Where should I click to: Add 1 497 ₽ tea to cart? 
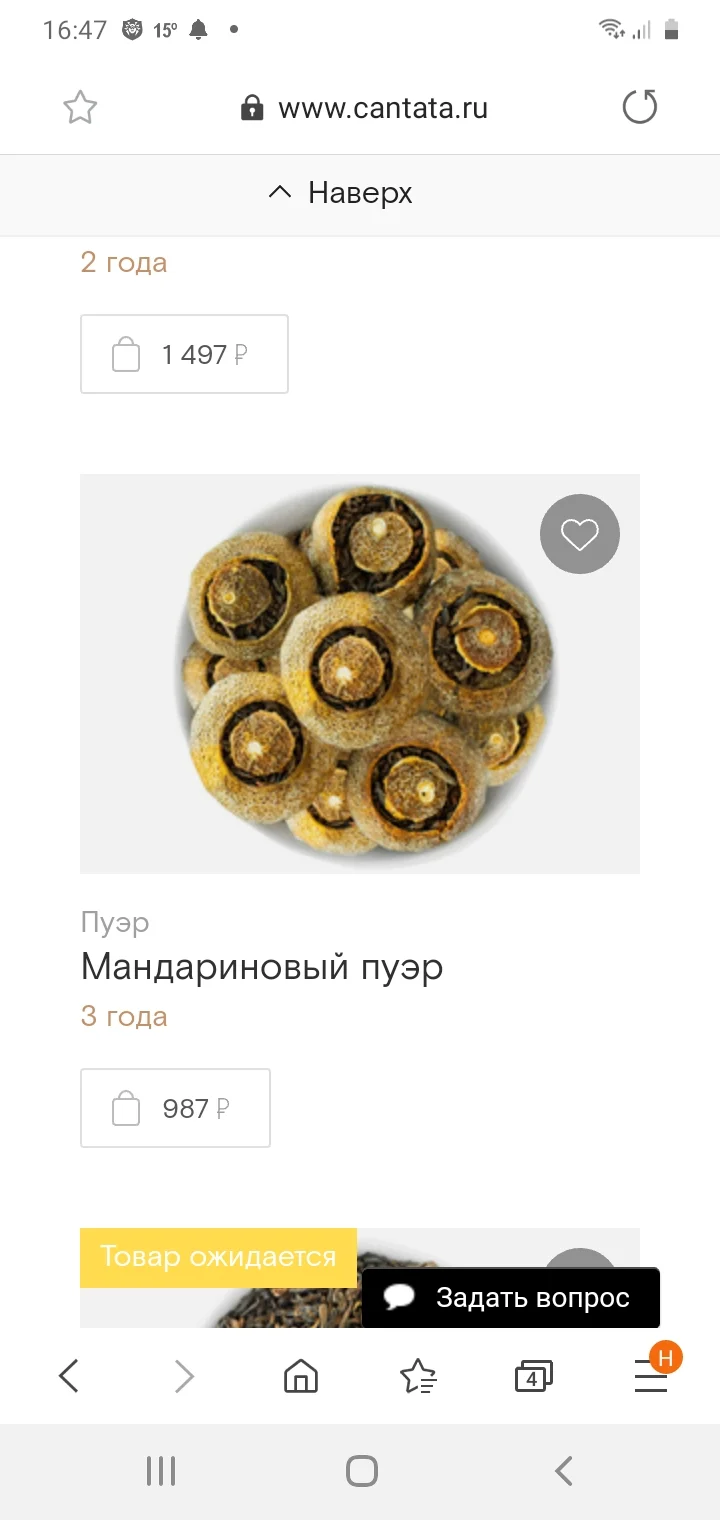click(184, 354)
